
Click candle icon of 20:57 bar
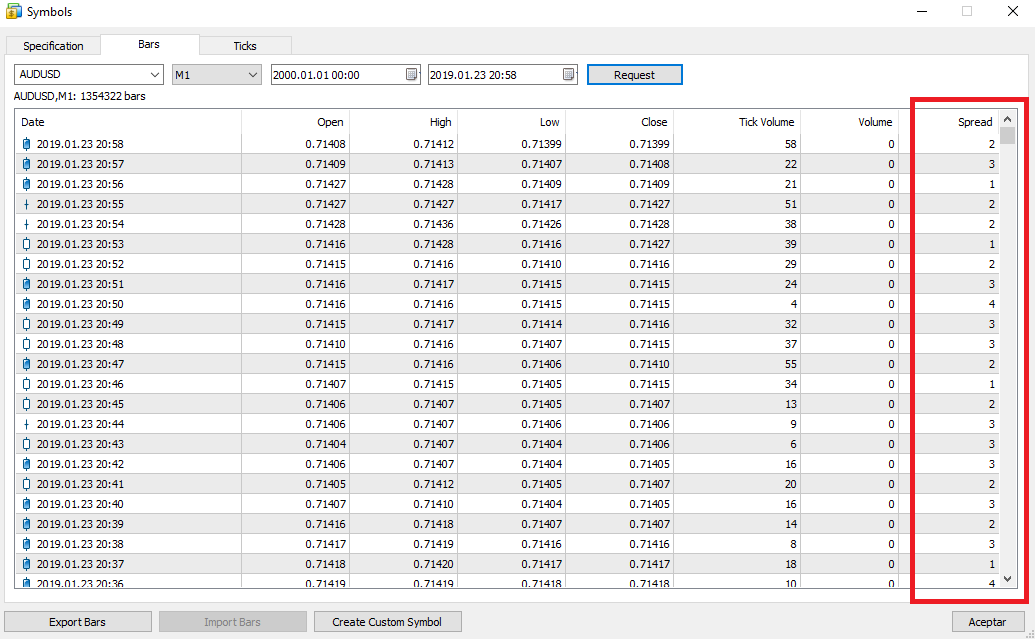(x=26, y=164)
